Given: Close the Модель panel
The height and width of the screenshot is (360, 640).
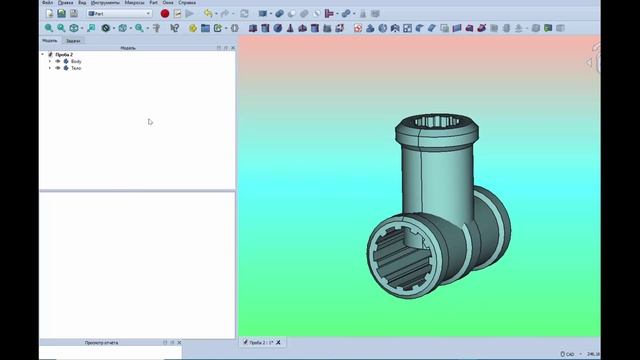Looking at the screenshot, I should [233, 48].
